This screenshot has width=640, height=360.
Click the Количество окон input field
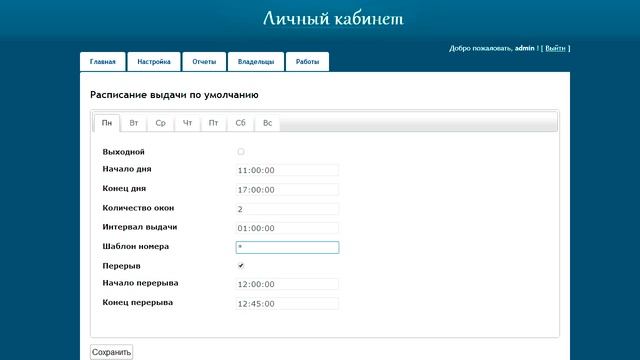point(287,209)
